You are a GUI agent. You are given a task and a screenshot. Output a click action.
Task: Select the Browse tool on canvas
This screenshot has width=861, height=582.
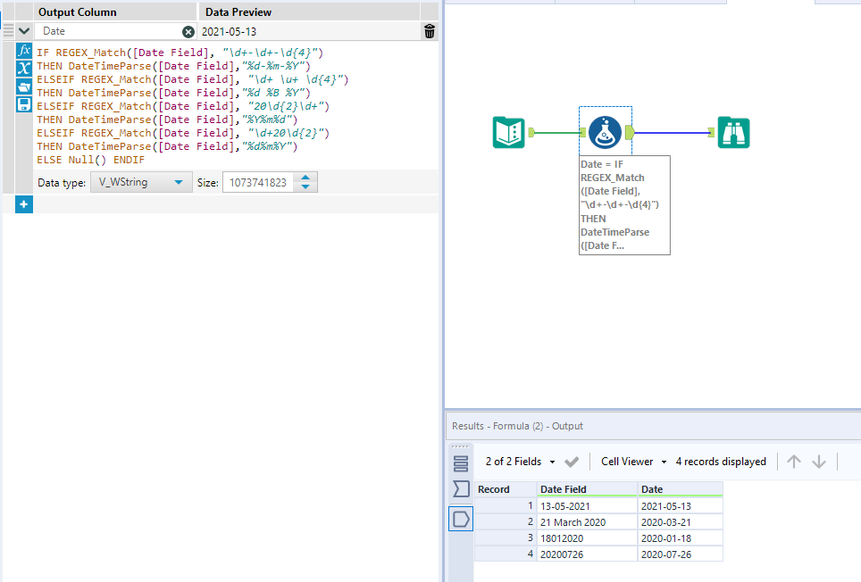coord(734,132)
